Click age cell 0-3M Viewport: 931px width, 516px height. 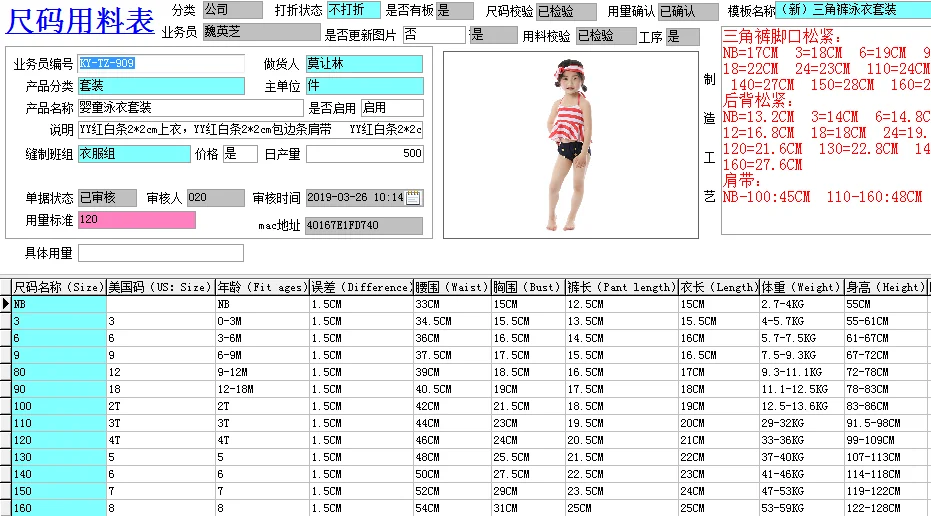pyautogui.click(x=262, y=321)
